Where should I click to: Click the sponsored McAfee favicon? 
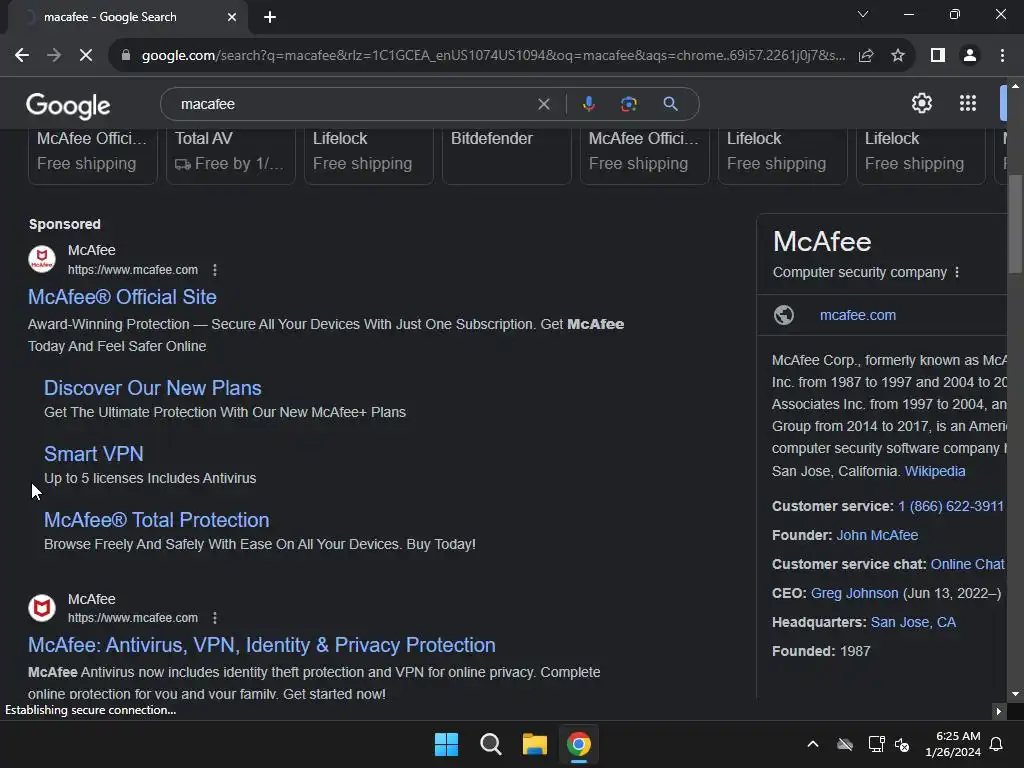point(42,259)
